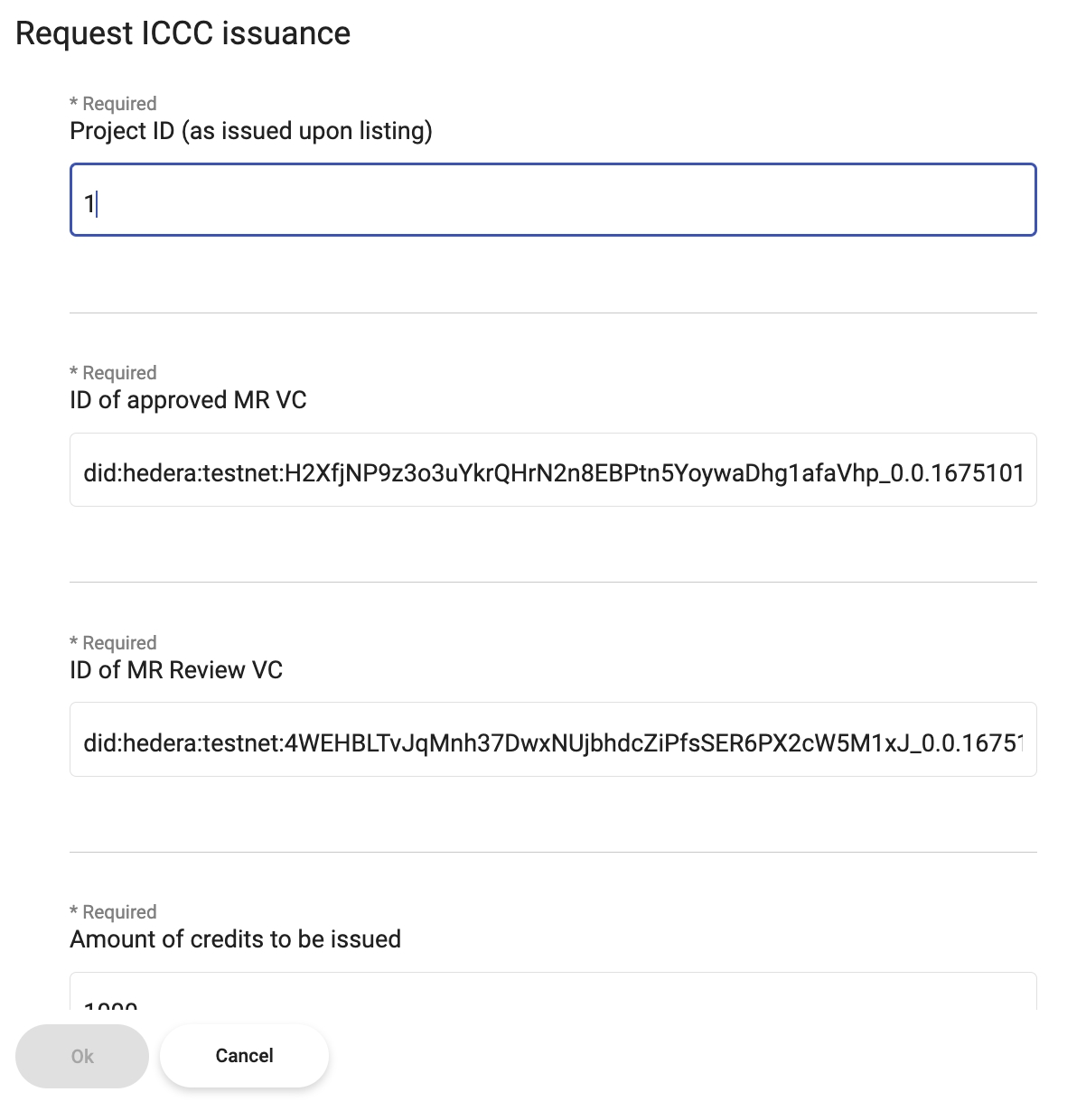
Task: Click Required marker above Amount of credits label
Action: click(x=113, y=912)
